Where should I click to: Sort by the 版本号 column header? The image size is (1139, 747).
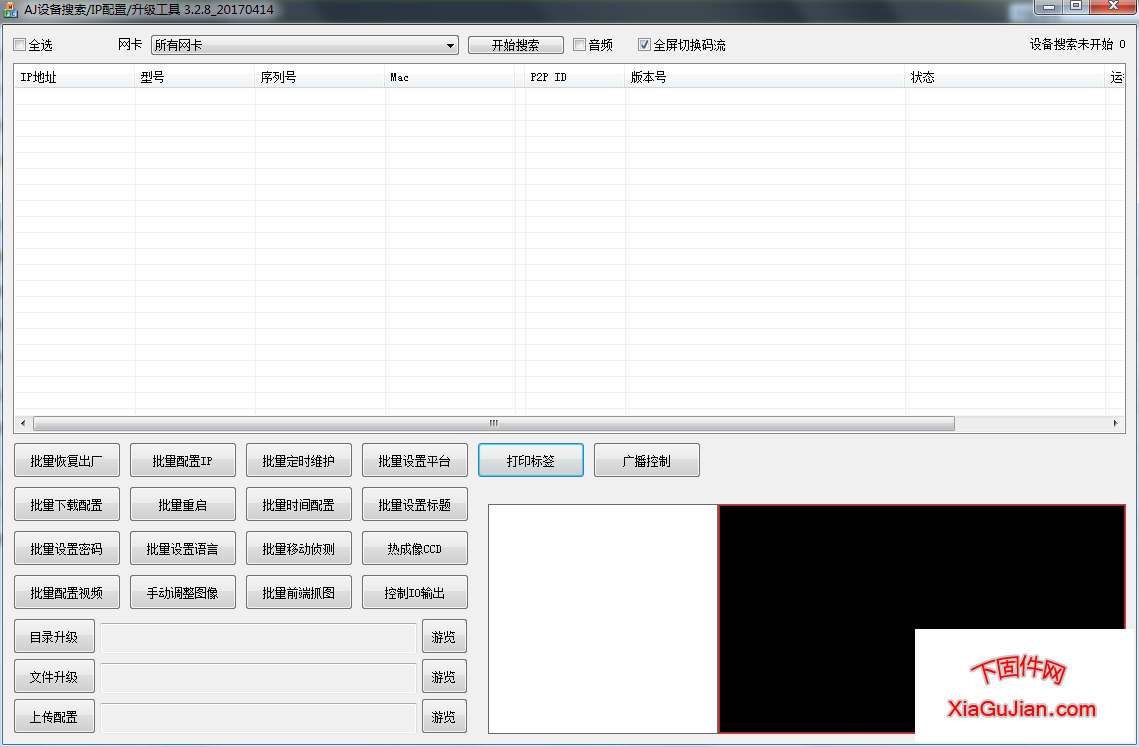pos(765,77)
